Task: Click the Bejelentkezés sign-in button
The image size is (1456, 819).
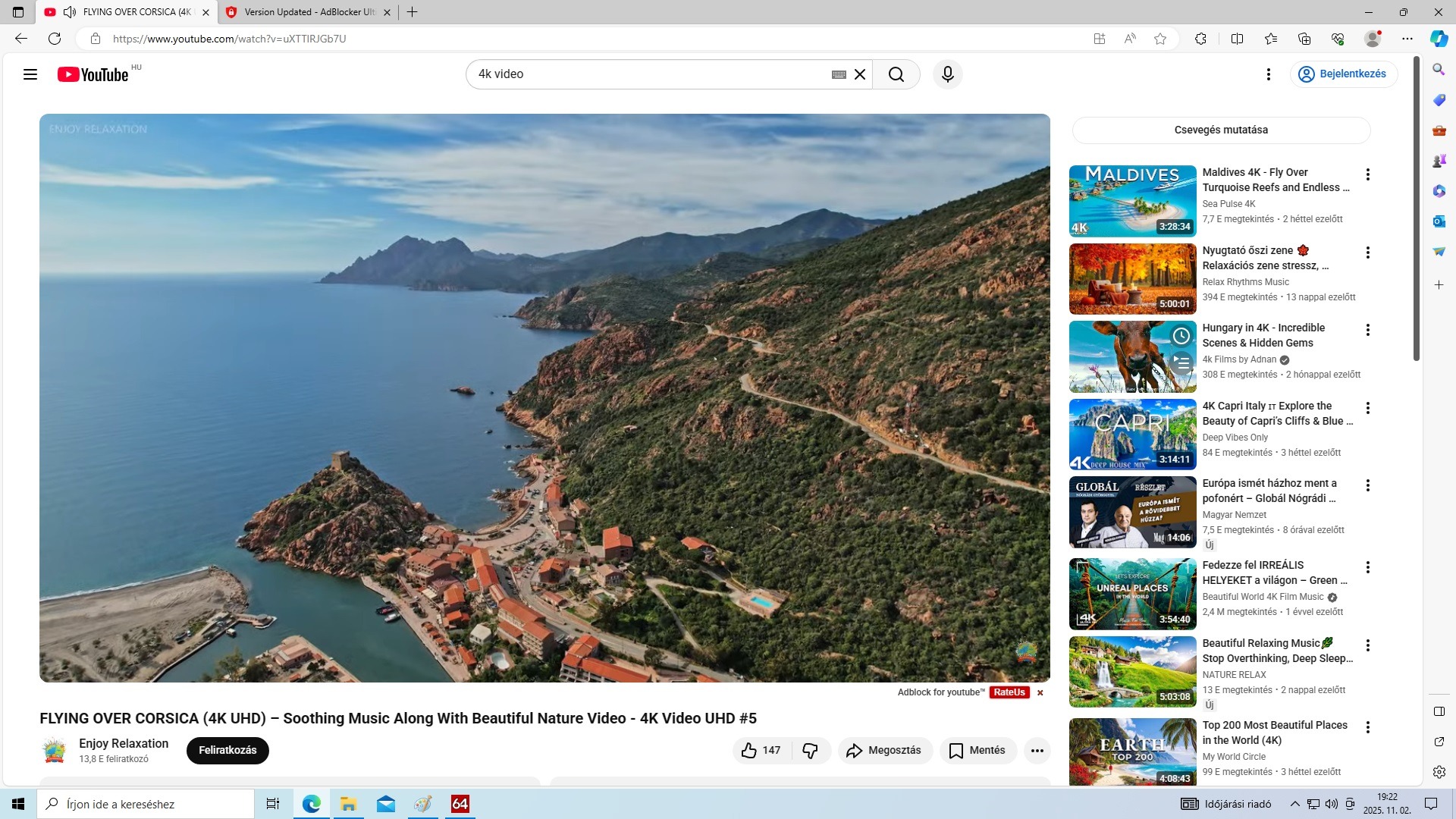Action: click(x=1344, y=74)
